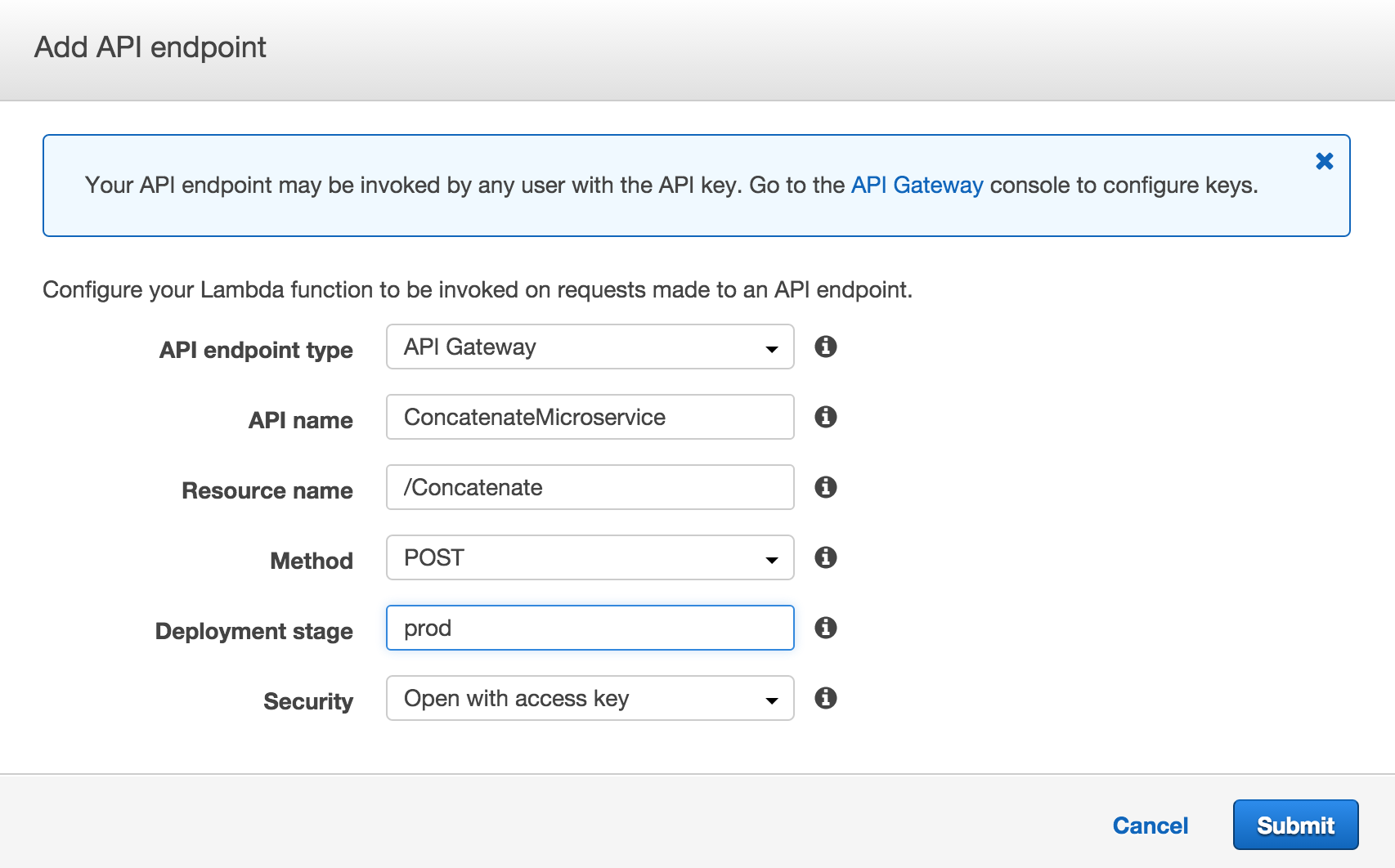
Task: Focus the Deployment stage field containing prod
Action: pyautogui.click(x=589, y=628)
